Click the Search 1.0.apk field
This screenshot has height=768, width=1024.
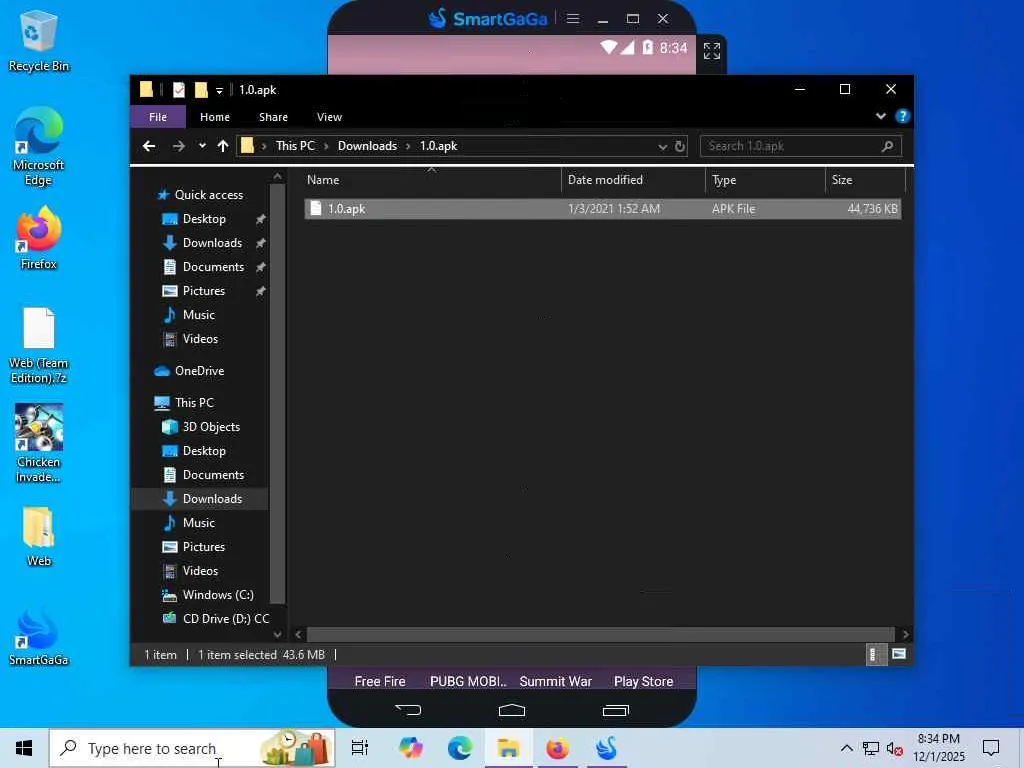(x=801, y=146)
